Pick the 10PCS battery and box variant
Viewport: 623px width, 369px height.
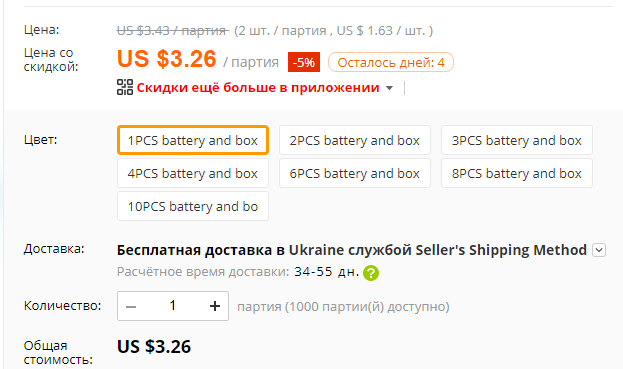tap(193, 206)
